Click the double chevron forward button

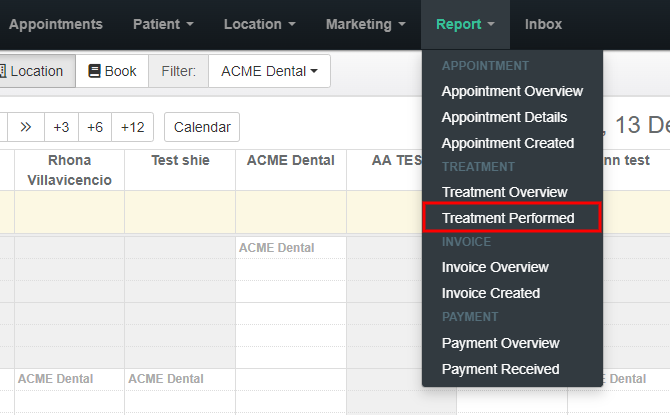(26, 127)
